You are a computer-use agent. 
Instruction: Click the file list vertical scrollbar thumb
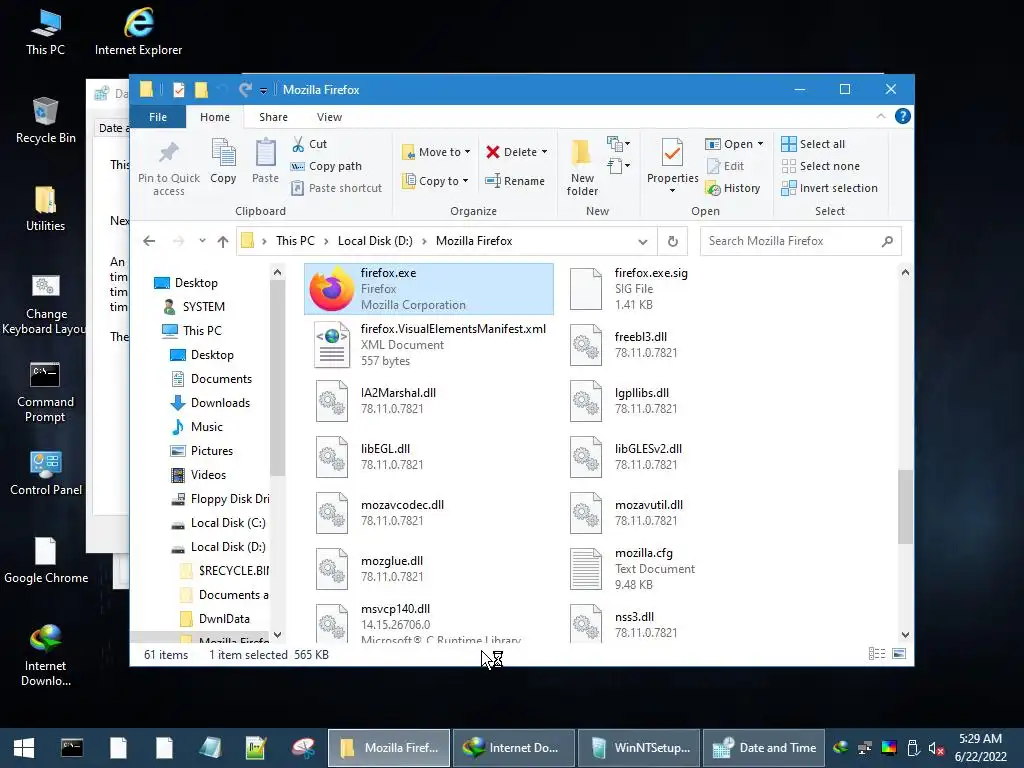905,506
